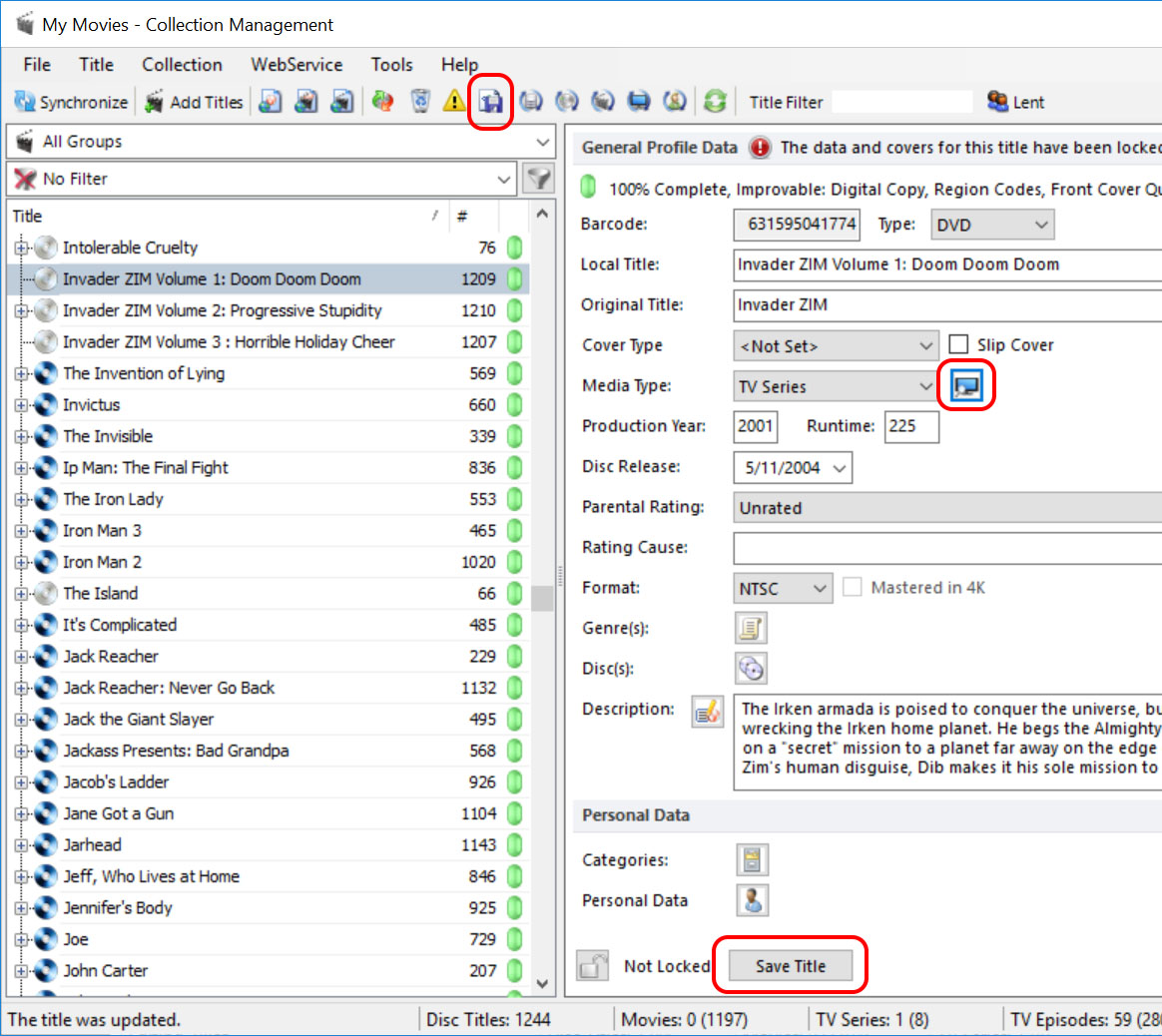Click the red exclamation lock warning icon
This screenshot has width=1162, height=1036.
click(760, 148)
